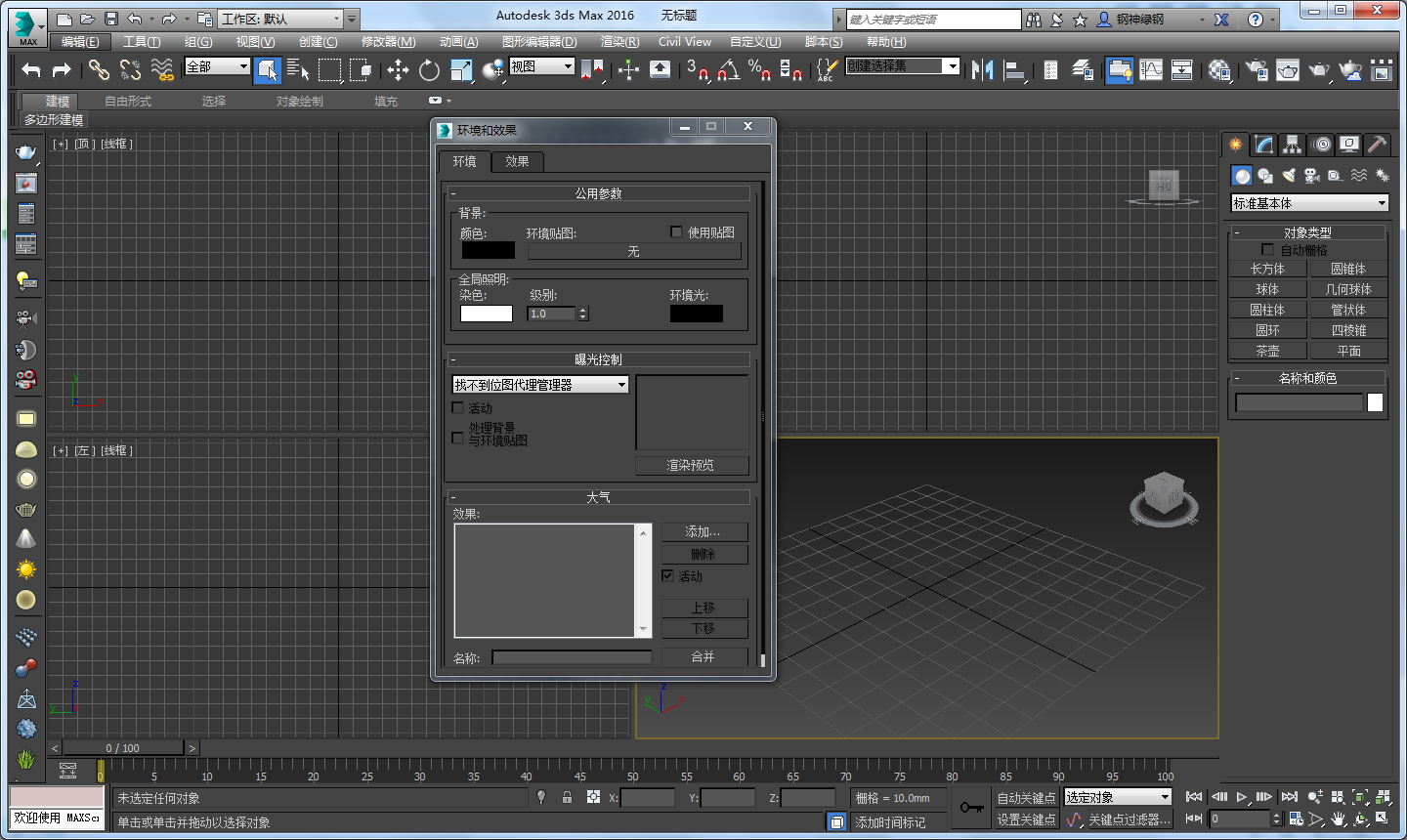Click Play Animation button

tap(1242, 797)
